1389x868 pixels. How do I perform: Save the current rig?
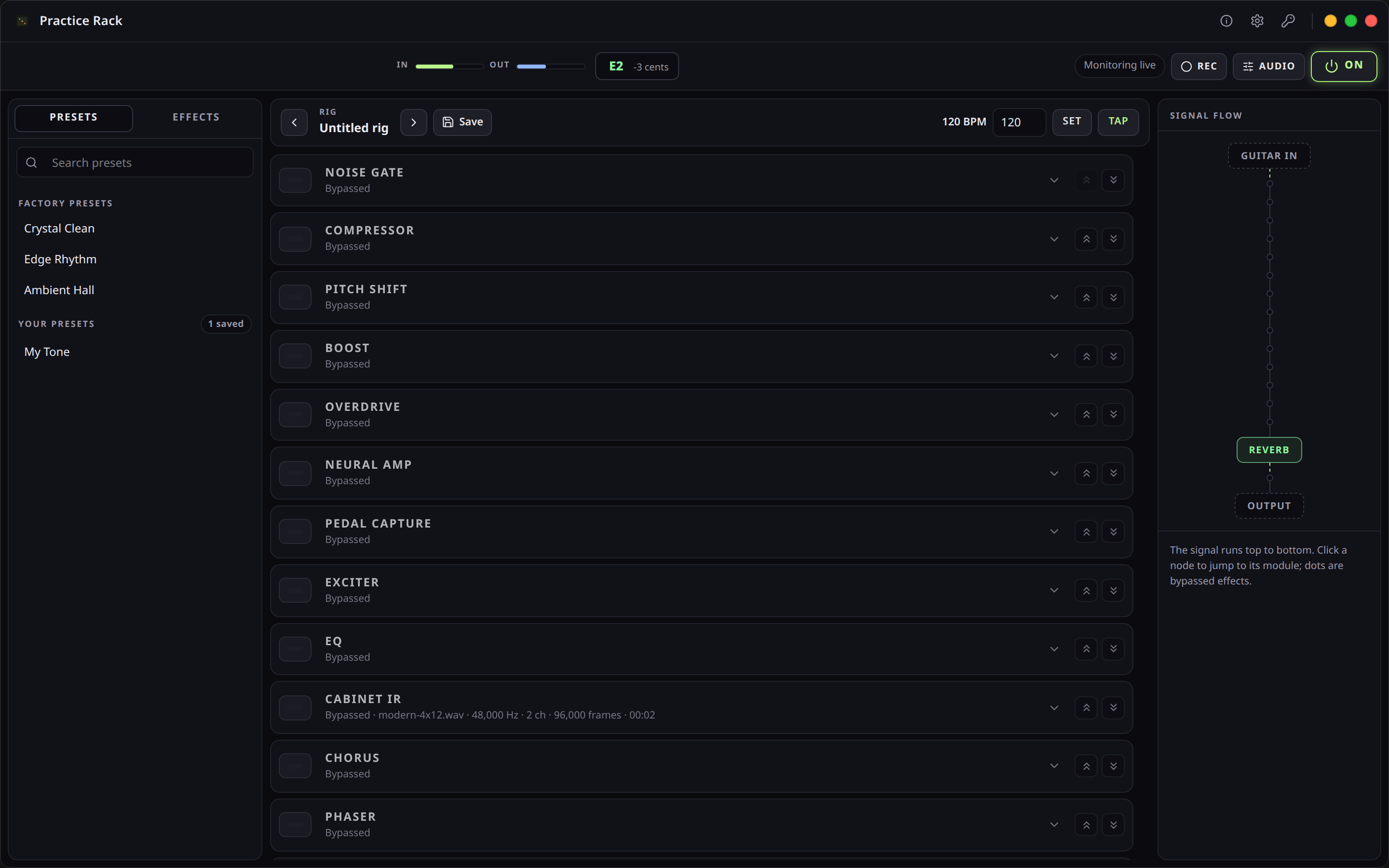(x=462, y=122)
